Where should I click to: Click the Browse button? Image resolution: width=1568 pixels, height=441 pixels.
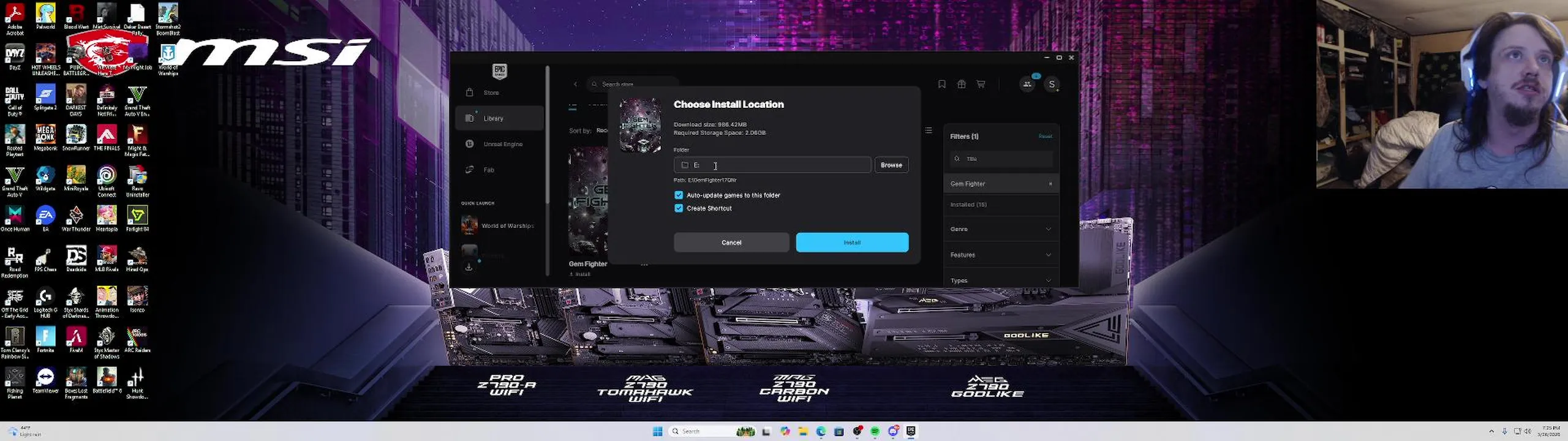click(891, 165)
